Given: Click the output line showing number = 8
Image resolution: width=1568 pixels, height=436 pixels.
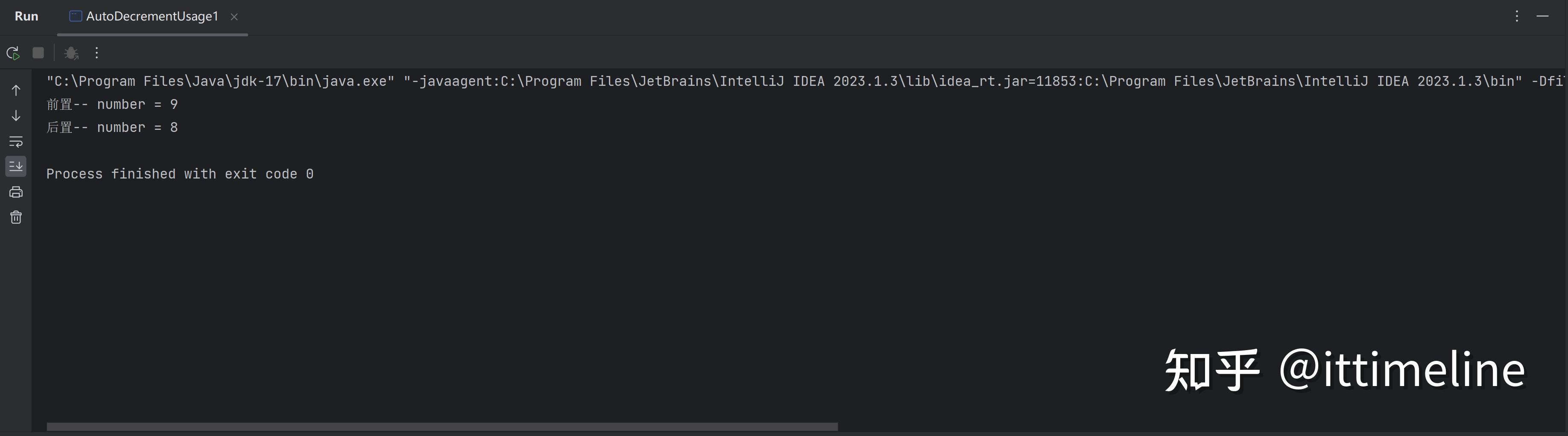Looking at the screenshot, I should point(112,127).
